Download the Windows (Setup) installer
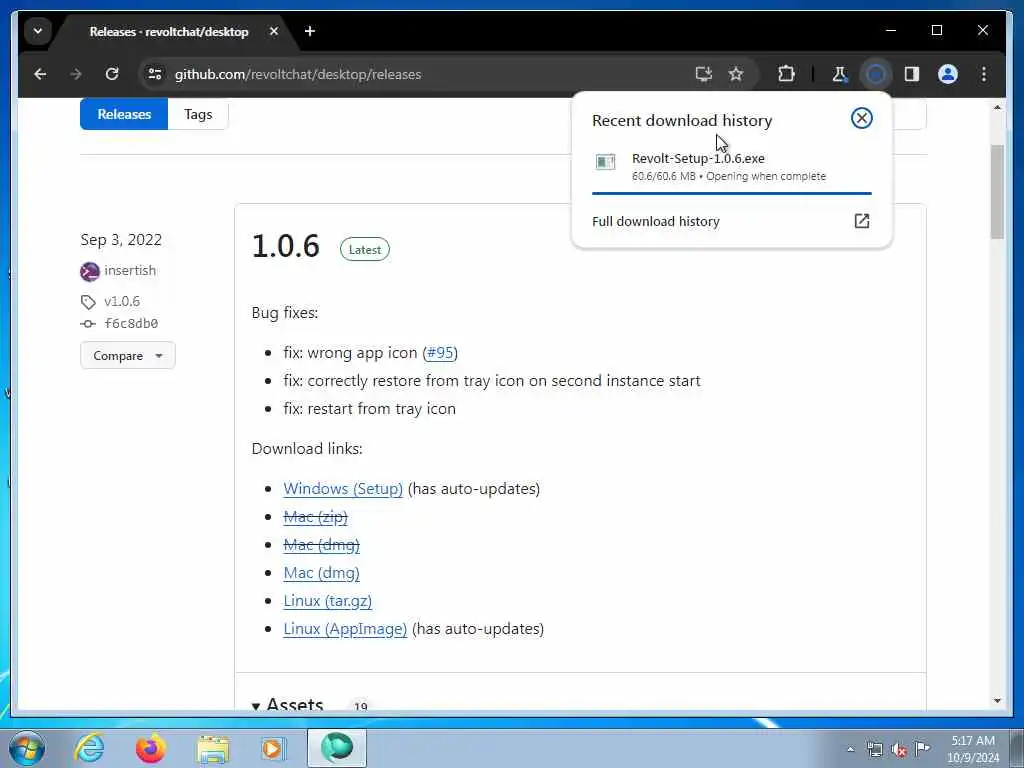 [343, 488]
